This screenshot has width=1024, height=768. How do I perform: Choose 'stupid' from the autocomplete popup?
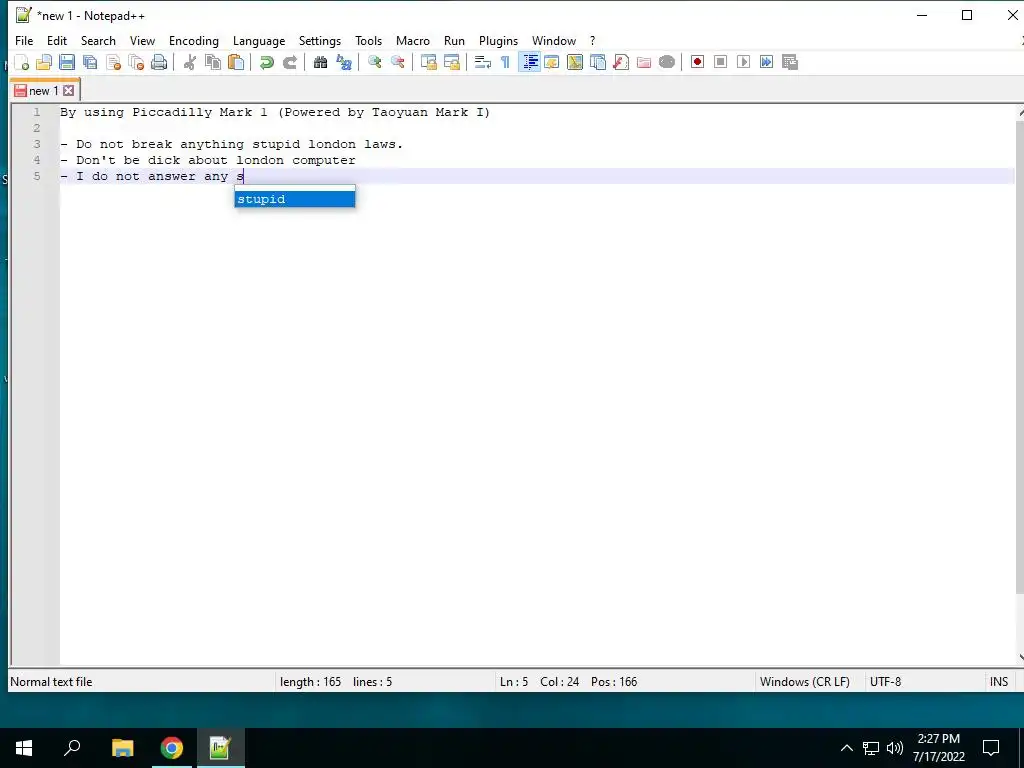295,199
